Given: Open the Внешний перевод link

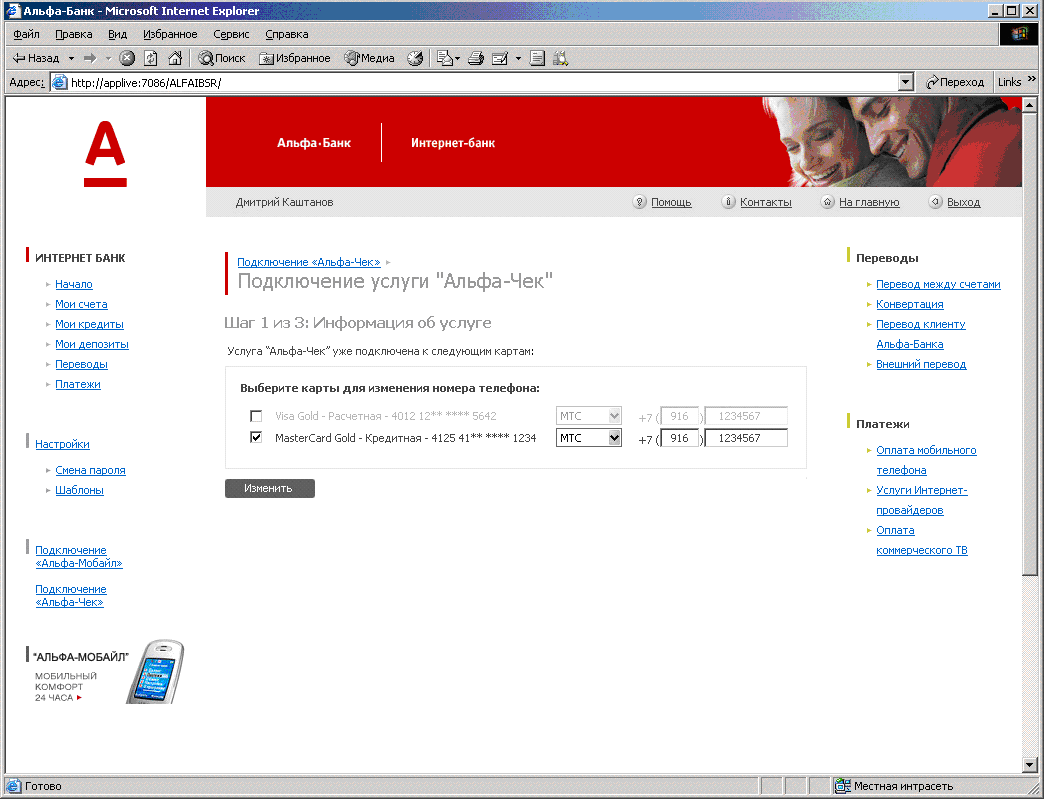Looking at the screenshot, I should click(921, 364).
